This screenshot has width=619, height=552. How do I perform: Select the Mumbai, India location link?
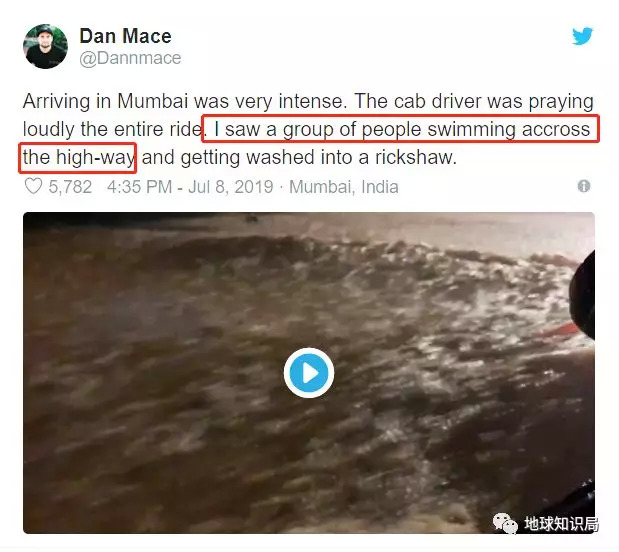(343, 186)
